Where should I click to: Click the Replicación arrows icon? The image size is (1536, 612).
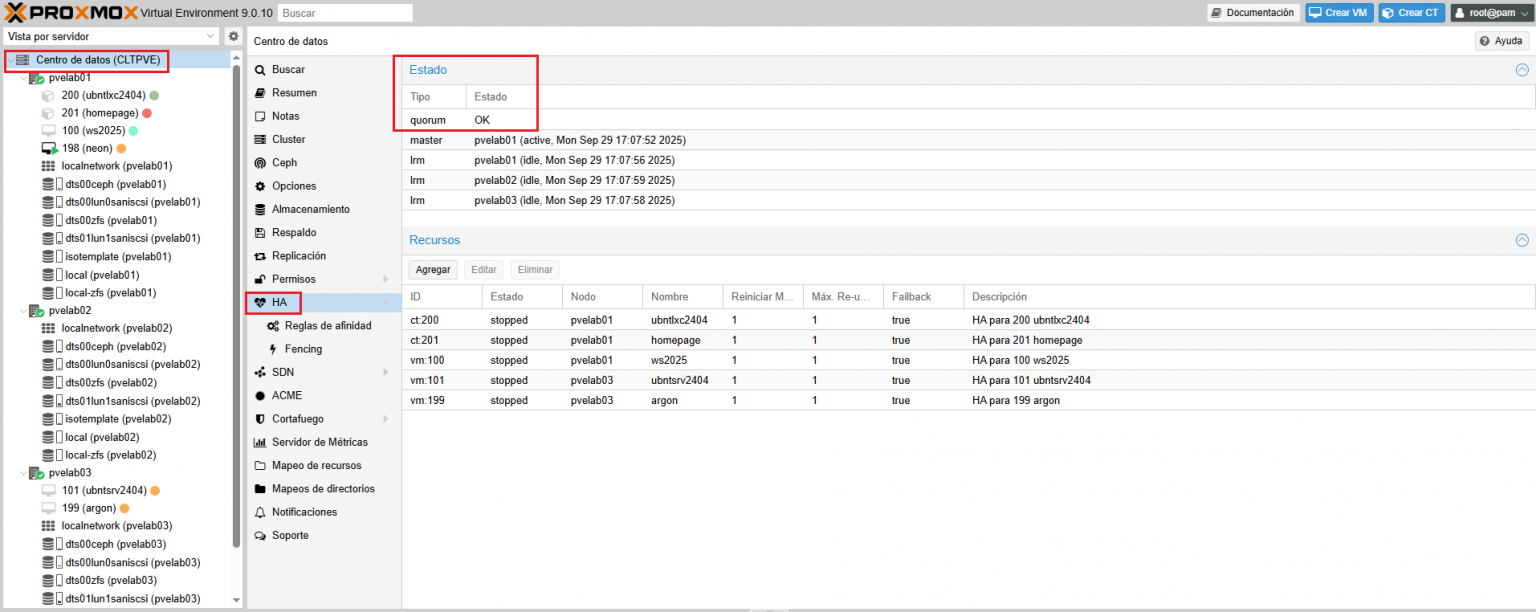click(260, 256)
